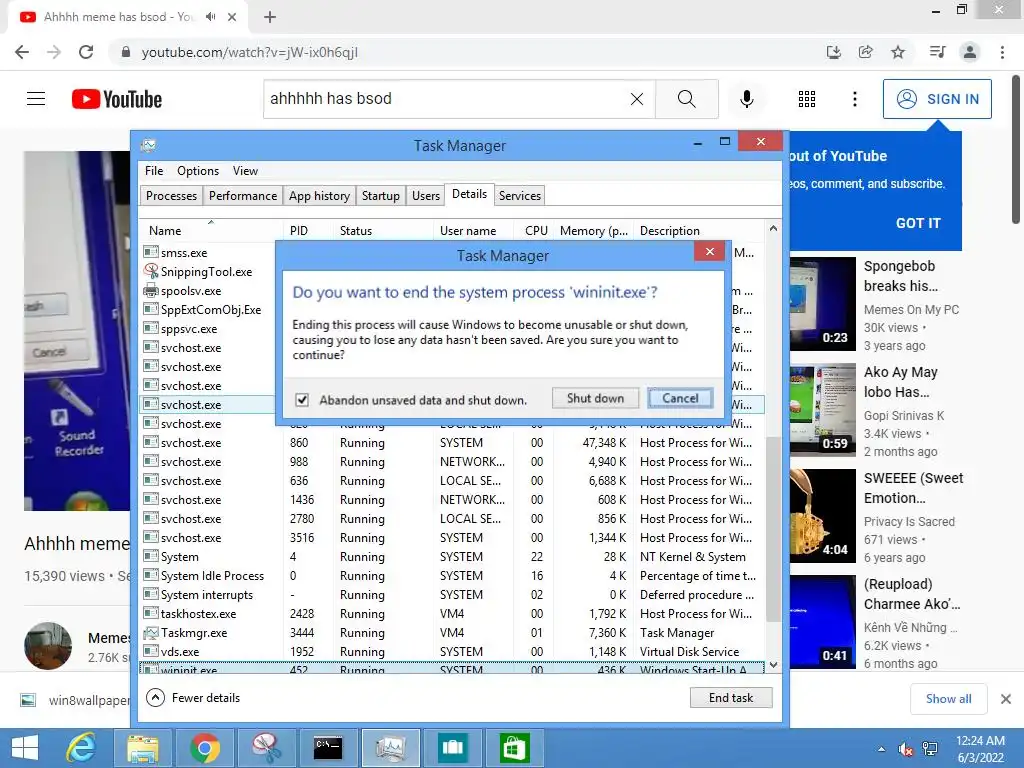
Task: Click the YouTube search magnifier button
Action: coord(686,99)
